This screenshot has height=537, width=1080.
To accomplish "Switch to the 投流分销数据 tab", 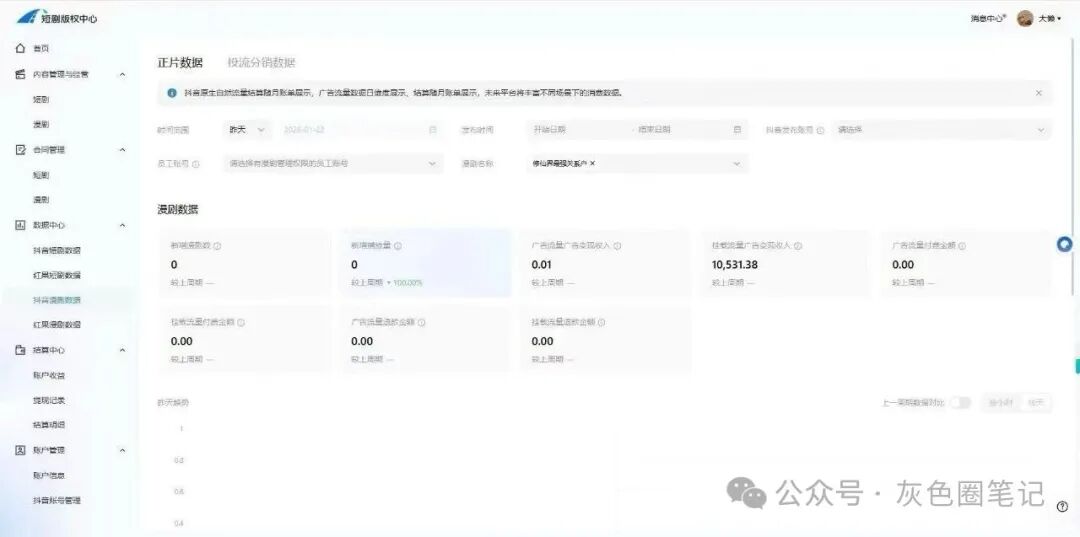I will pos(261,63).
